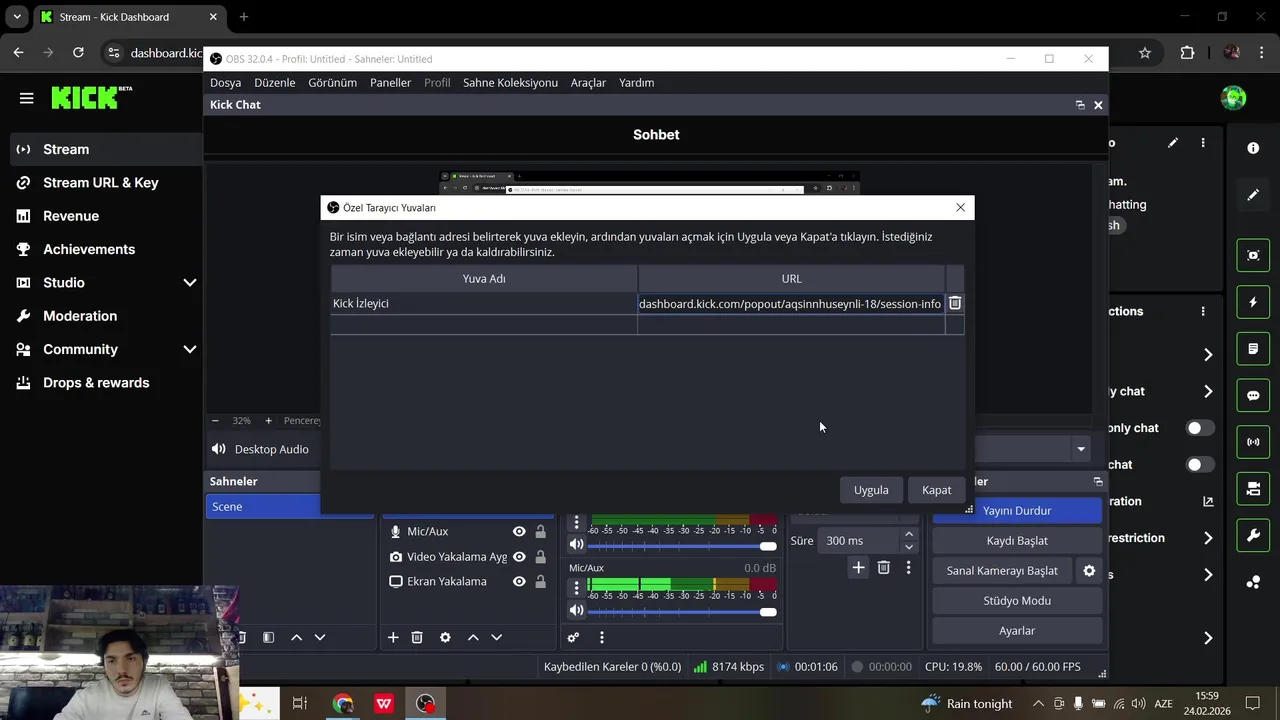Image resolution: width=1280 pixels, height=720 pixels.
Task: Open advanced audio properties gear in mixer
Action: click(x=573, y=637)
